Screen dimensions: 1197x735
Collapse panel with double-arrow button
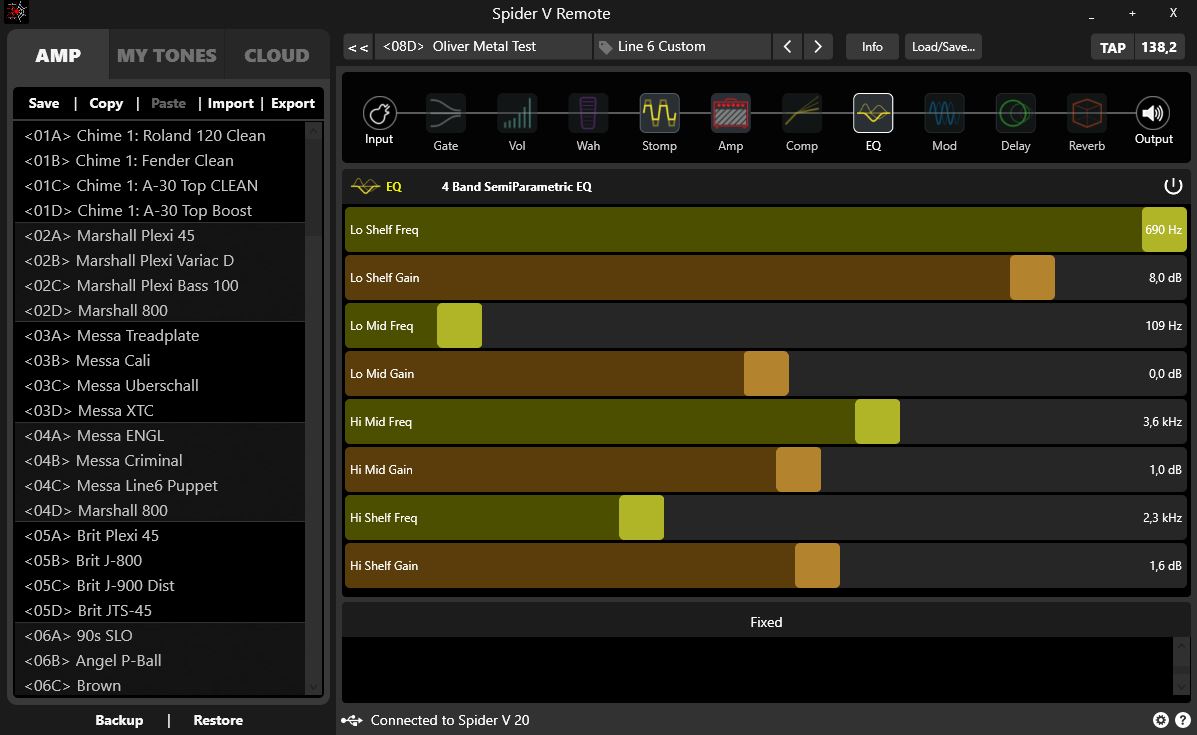[358, 47]
